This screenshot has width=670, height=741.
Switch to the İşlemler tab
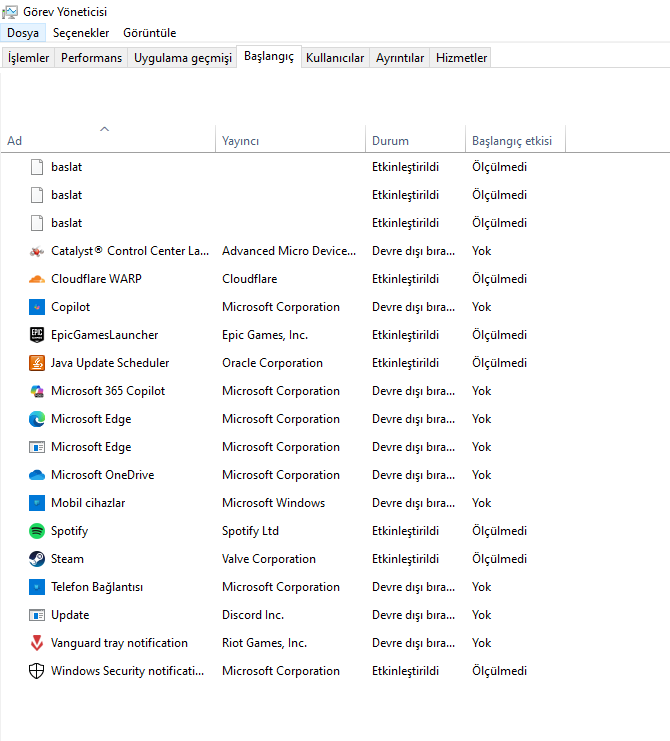click(28, 58)
